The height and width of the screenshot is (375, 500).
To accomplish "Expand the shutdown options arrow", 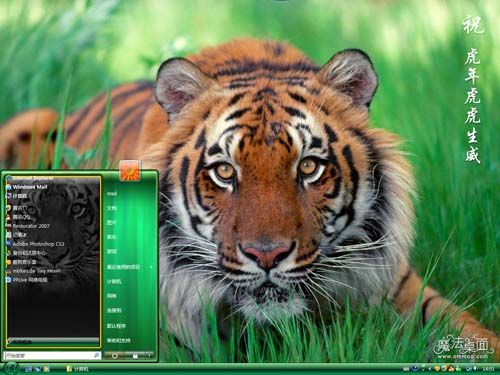I will (149, 356).
